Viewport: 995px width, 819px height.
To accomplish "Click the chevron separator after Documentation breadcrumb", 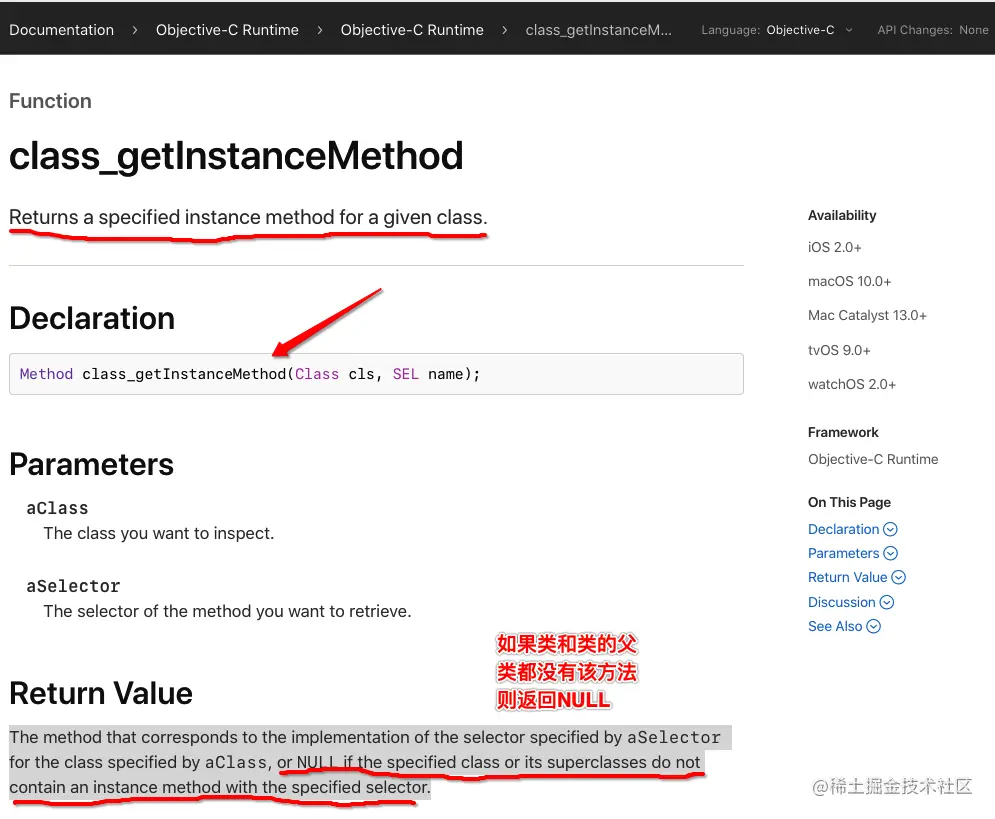I will tap(135, 30).
